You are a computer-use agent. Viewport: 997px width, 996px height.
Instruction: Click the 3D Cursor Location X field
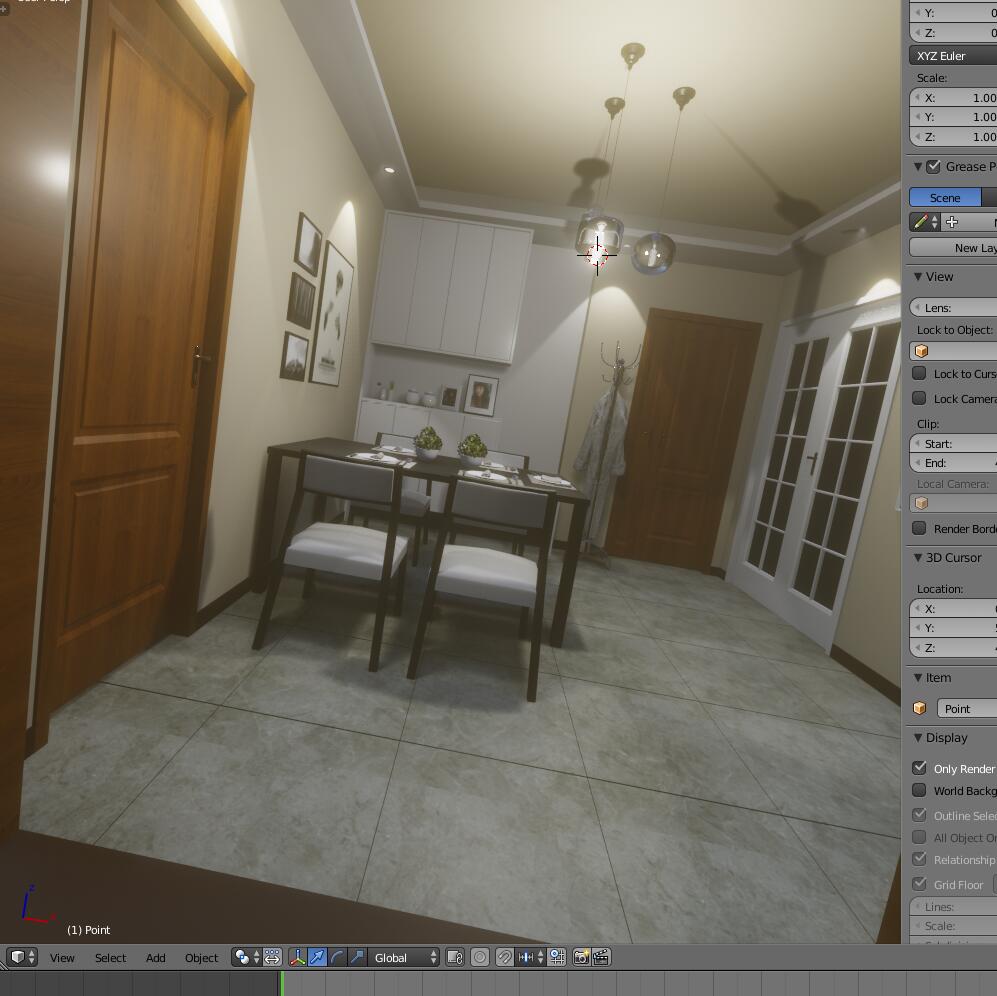[953, 609]
